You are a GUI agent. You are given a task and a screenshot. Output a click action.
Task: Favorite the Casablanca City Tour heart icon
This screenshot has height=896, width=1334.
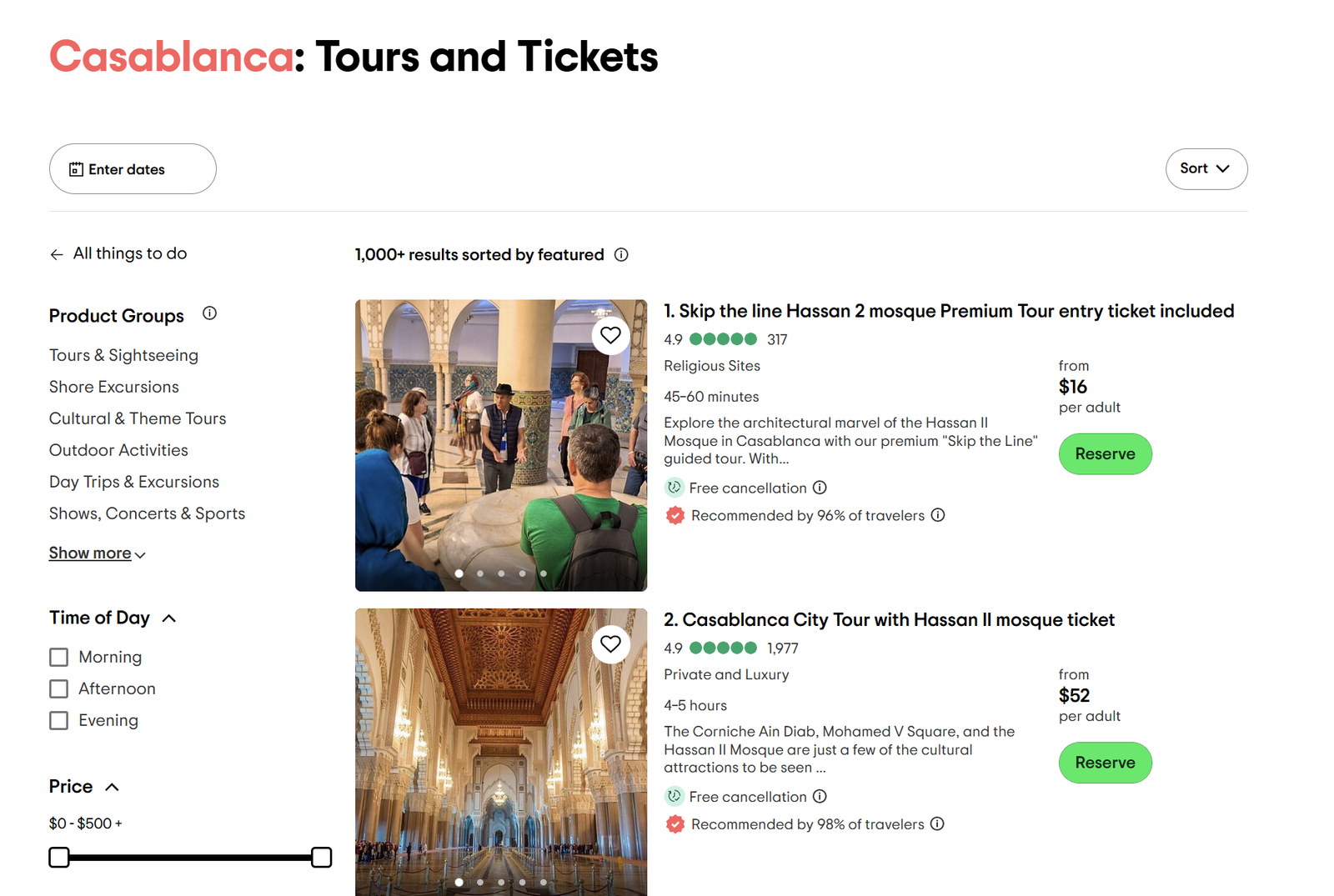pyautogui.click(x=610, y=644)
